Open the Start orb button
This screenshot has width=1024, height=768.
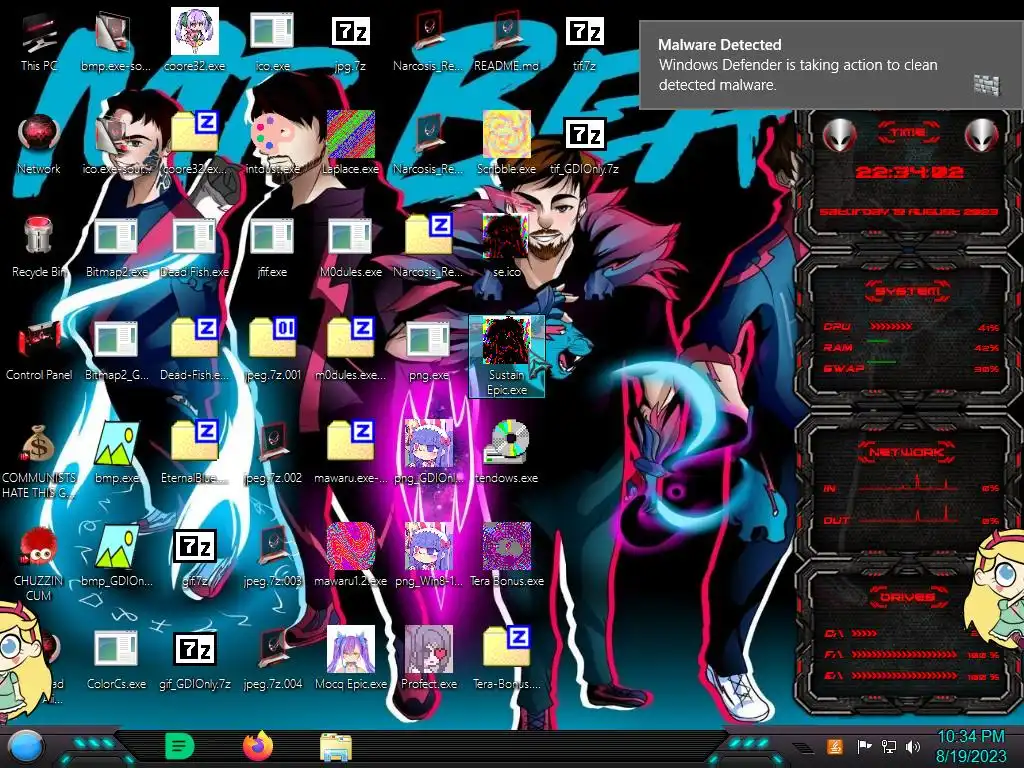pyautogui.click(x=26, y=746)
